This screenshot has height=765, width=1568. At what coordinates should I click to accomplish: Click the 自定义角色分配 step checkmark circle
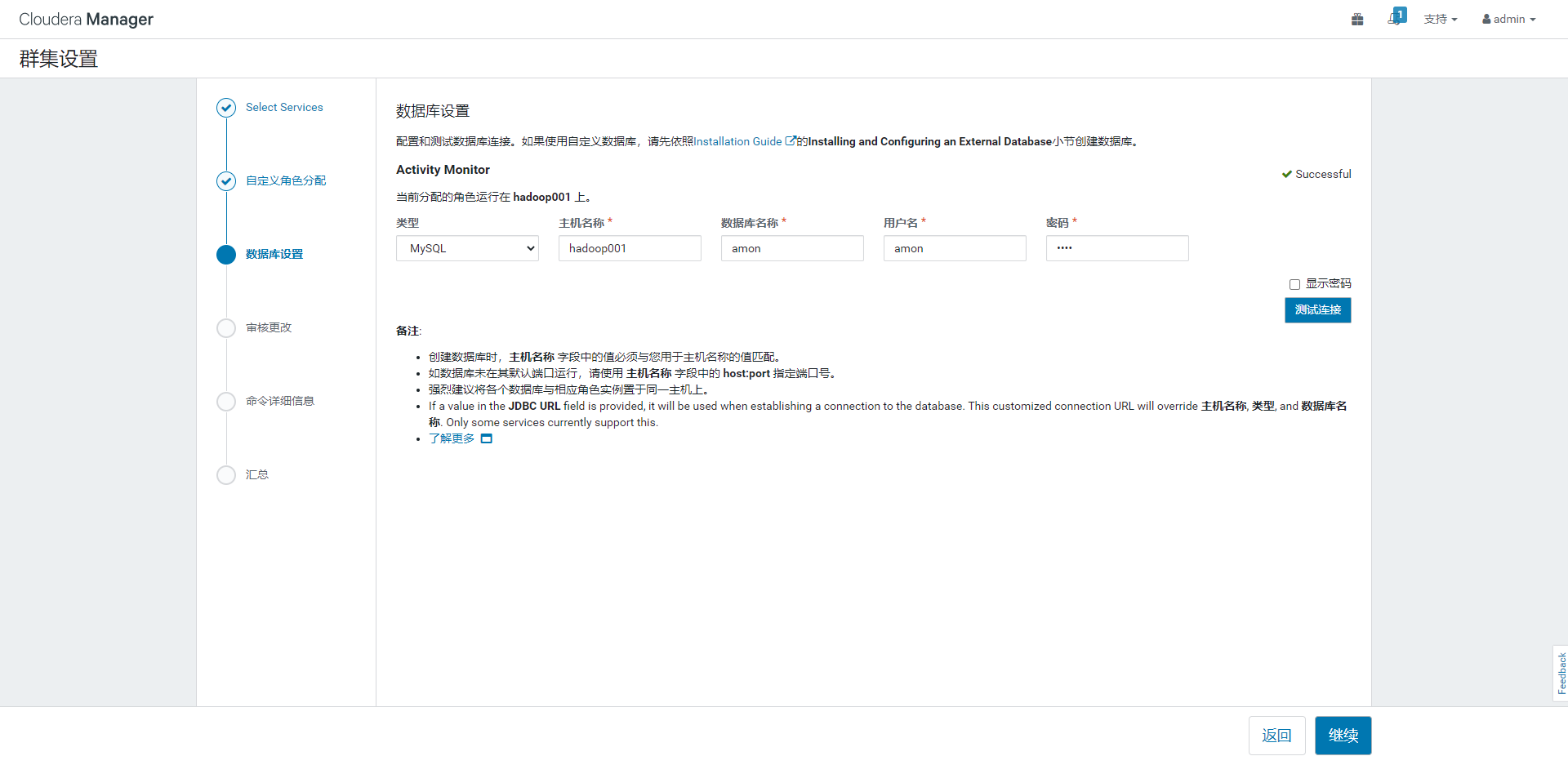point(226,181)
